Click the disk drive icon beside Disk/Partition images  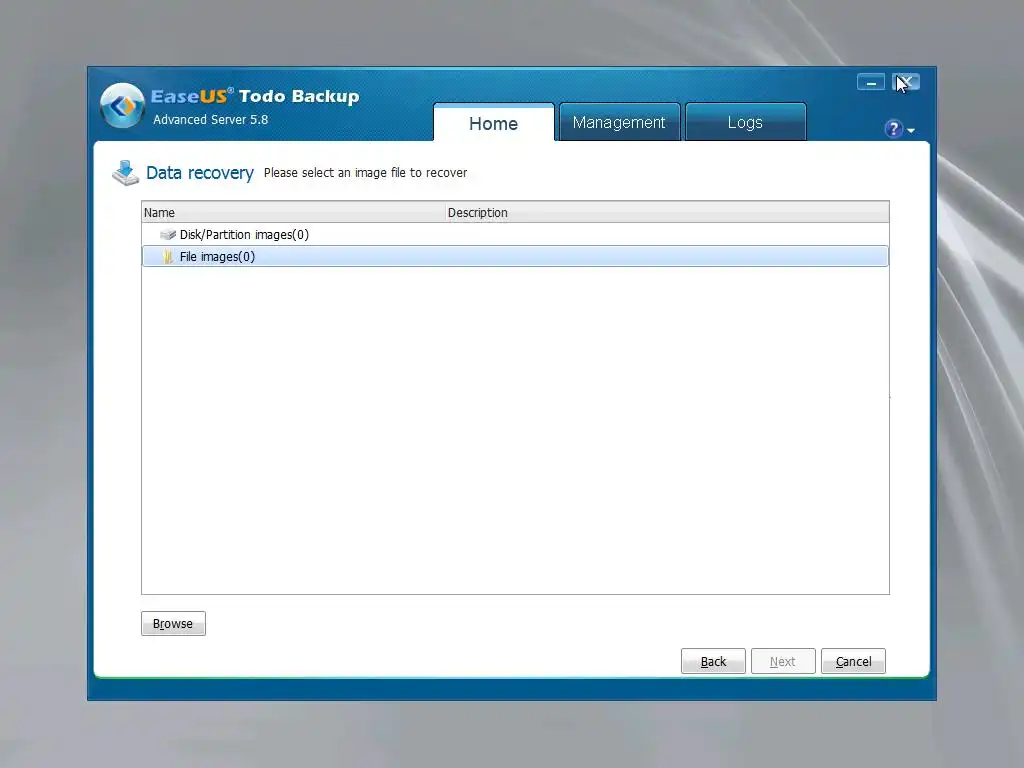[168, 234]
